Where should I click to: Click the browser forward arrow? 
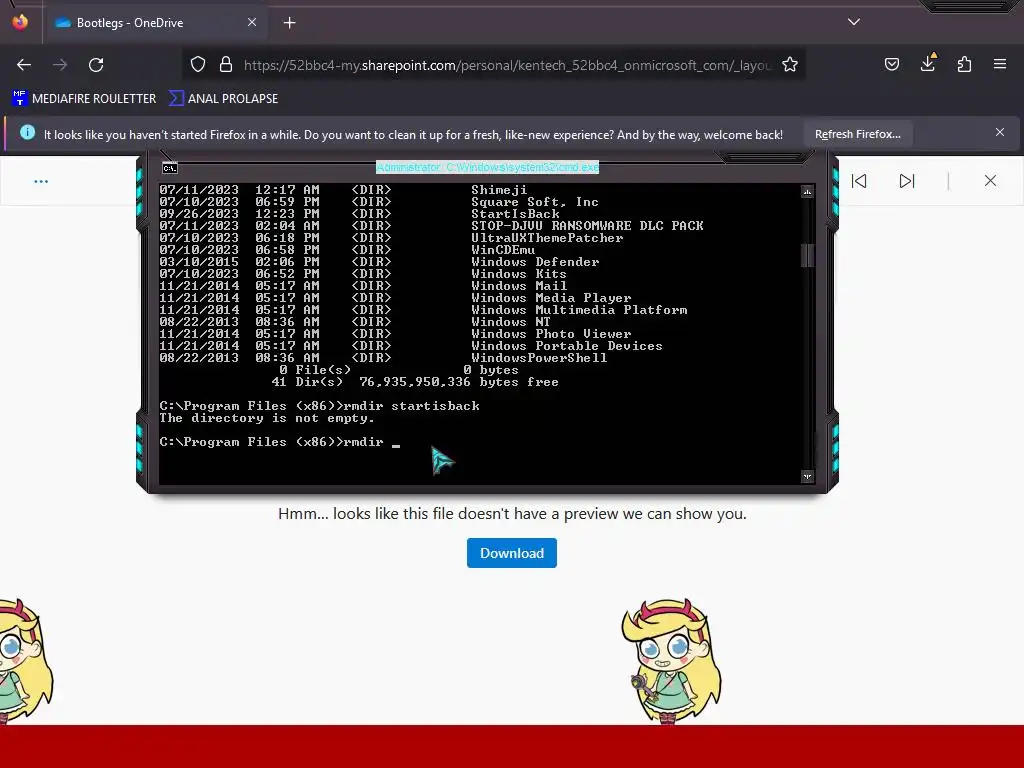[x=60, y=65]
